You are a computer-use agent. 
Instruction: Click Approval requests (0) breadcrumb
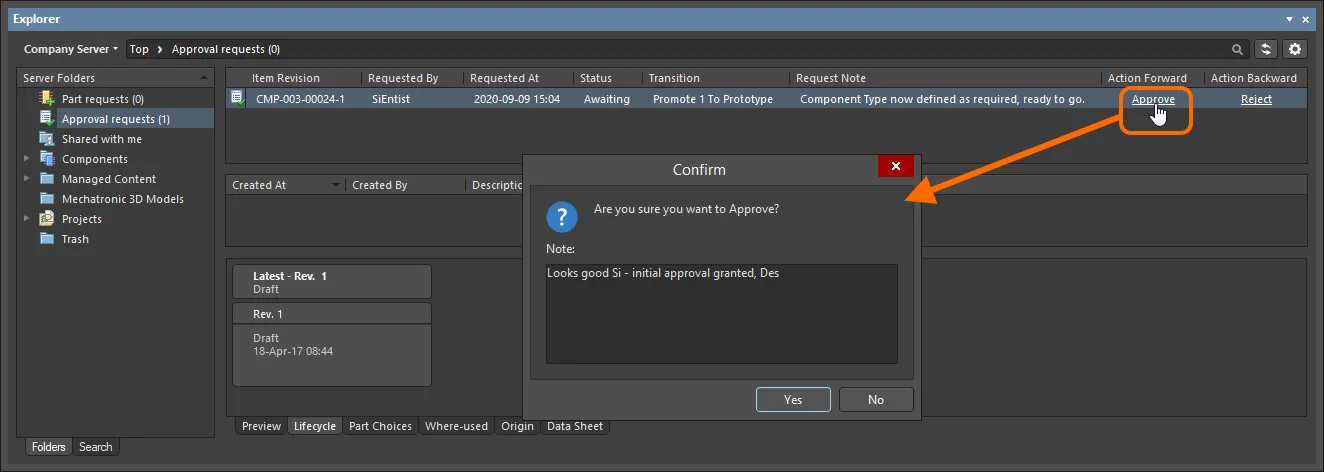point(226,49)
